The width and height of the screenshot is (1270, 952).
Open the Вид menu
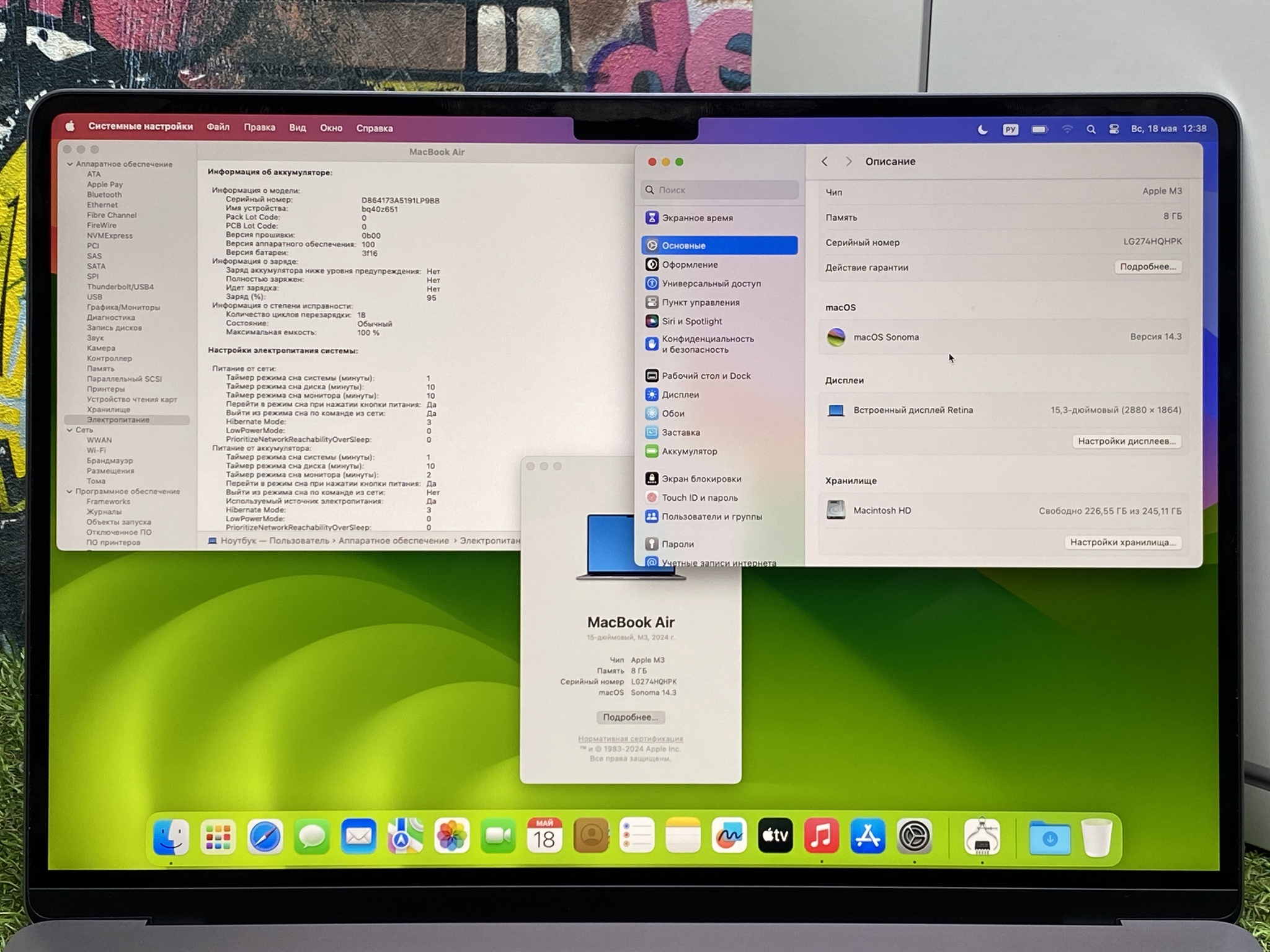tap(297, 128)
